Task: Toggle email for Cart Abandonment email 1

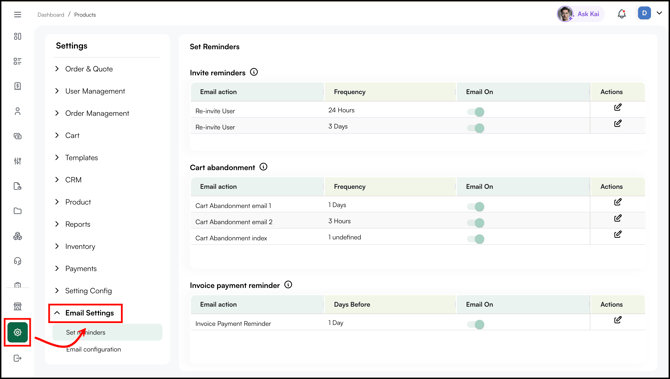Action: click(476, 207)
